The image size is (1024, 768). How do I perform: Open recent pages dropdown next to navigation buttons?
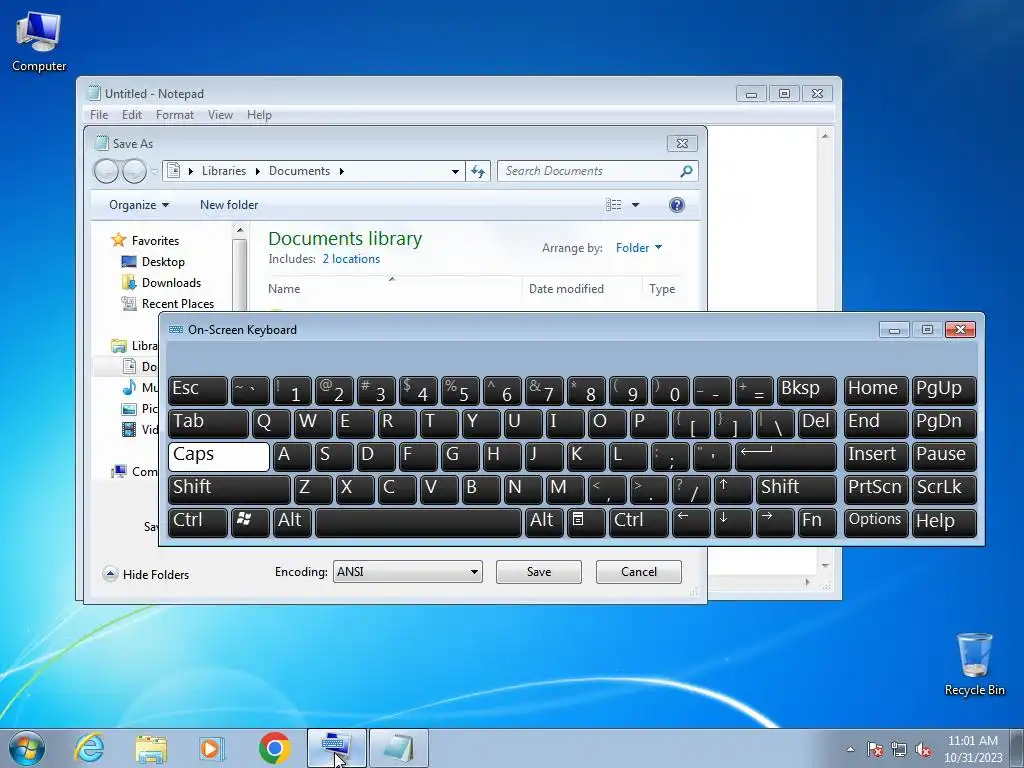pos(155,172)
